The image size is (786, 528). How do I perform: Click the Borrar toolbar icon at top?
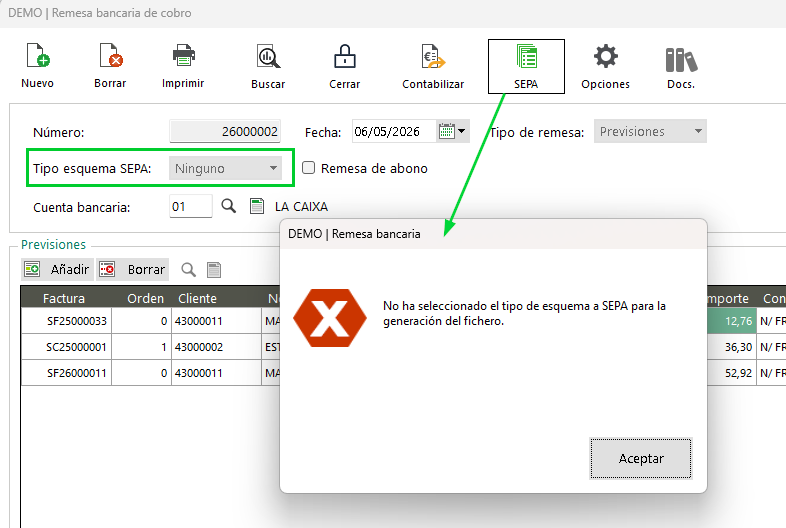point(111,56)
